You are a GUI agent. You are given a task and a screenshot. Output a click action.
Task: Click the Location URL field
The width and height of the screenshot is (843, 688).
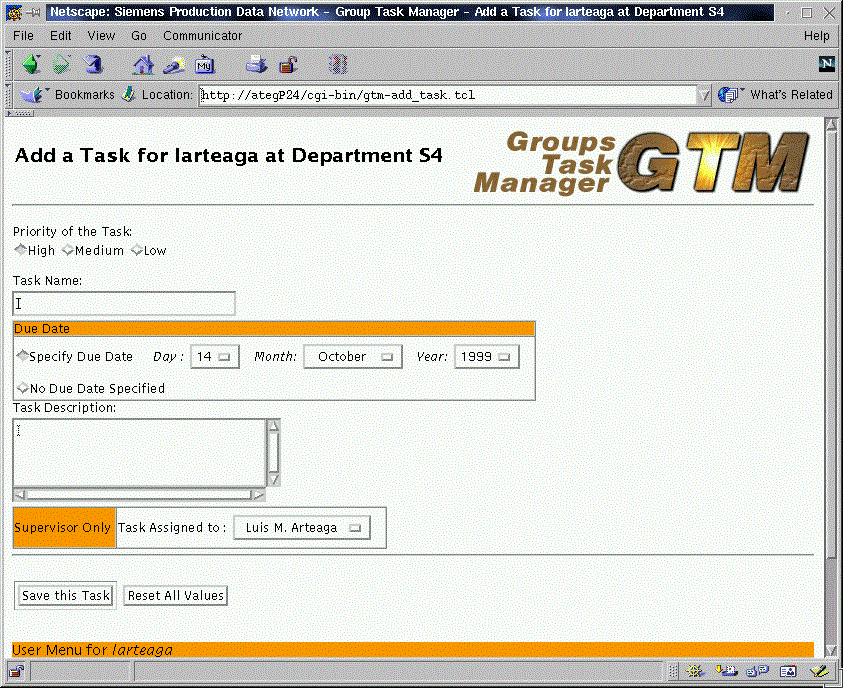tap(447, 95)
